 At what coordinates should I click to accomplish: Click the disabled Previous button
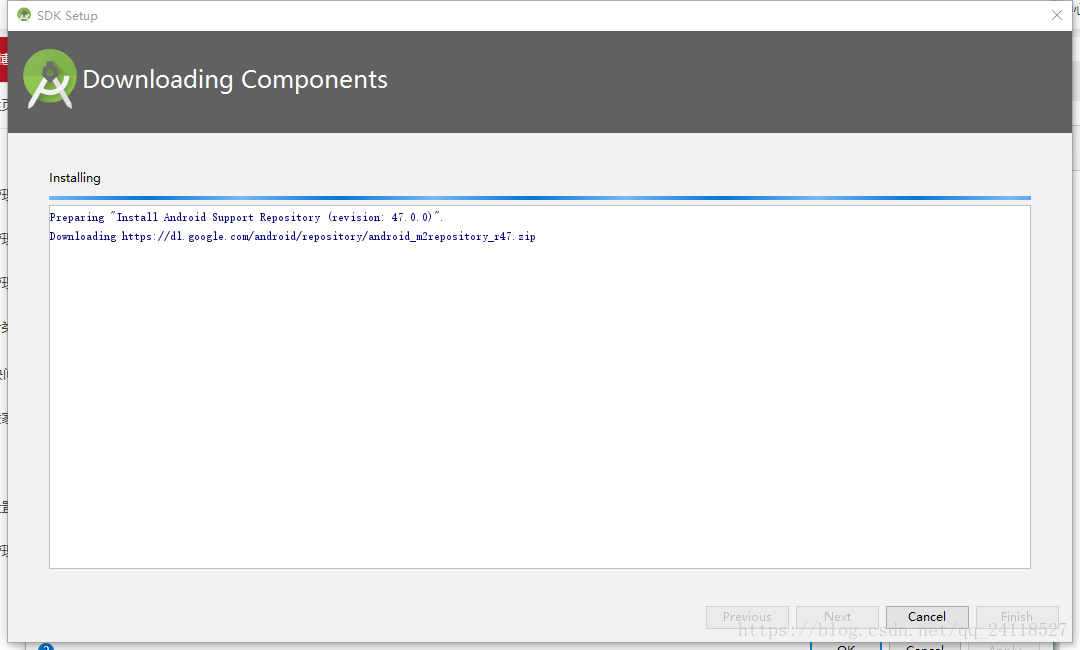pos(747,616)
